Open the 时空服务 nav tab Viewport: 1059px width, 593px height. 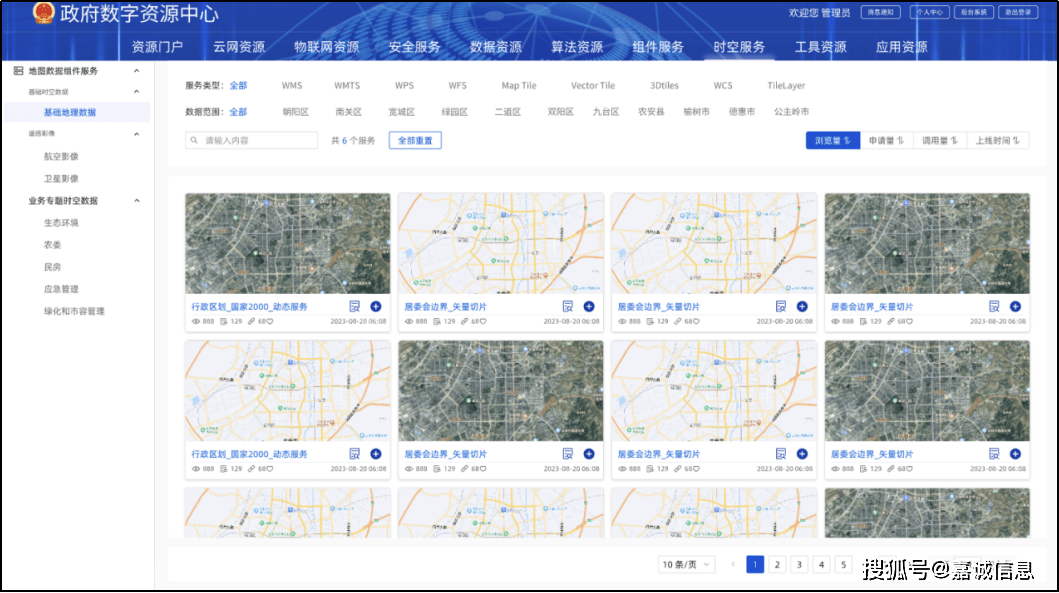point(740,47)
